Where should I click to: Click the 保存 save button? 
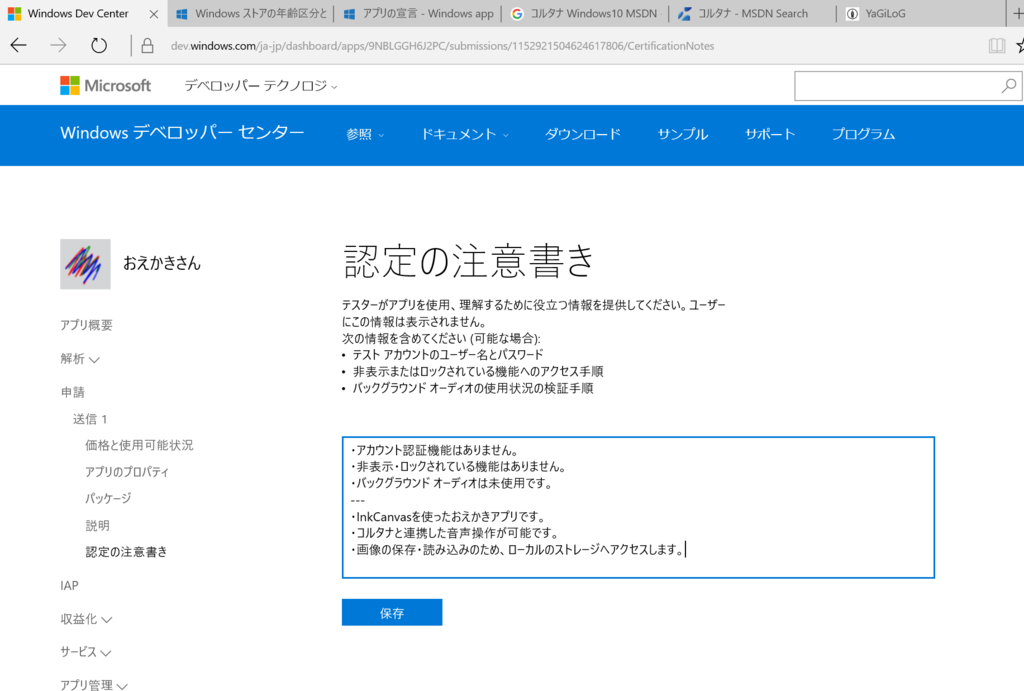click(x=392, y=613)
